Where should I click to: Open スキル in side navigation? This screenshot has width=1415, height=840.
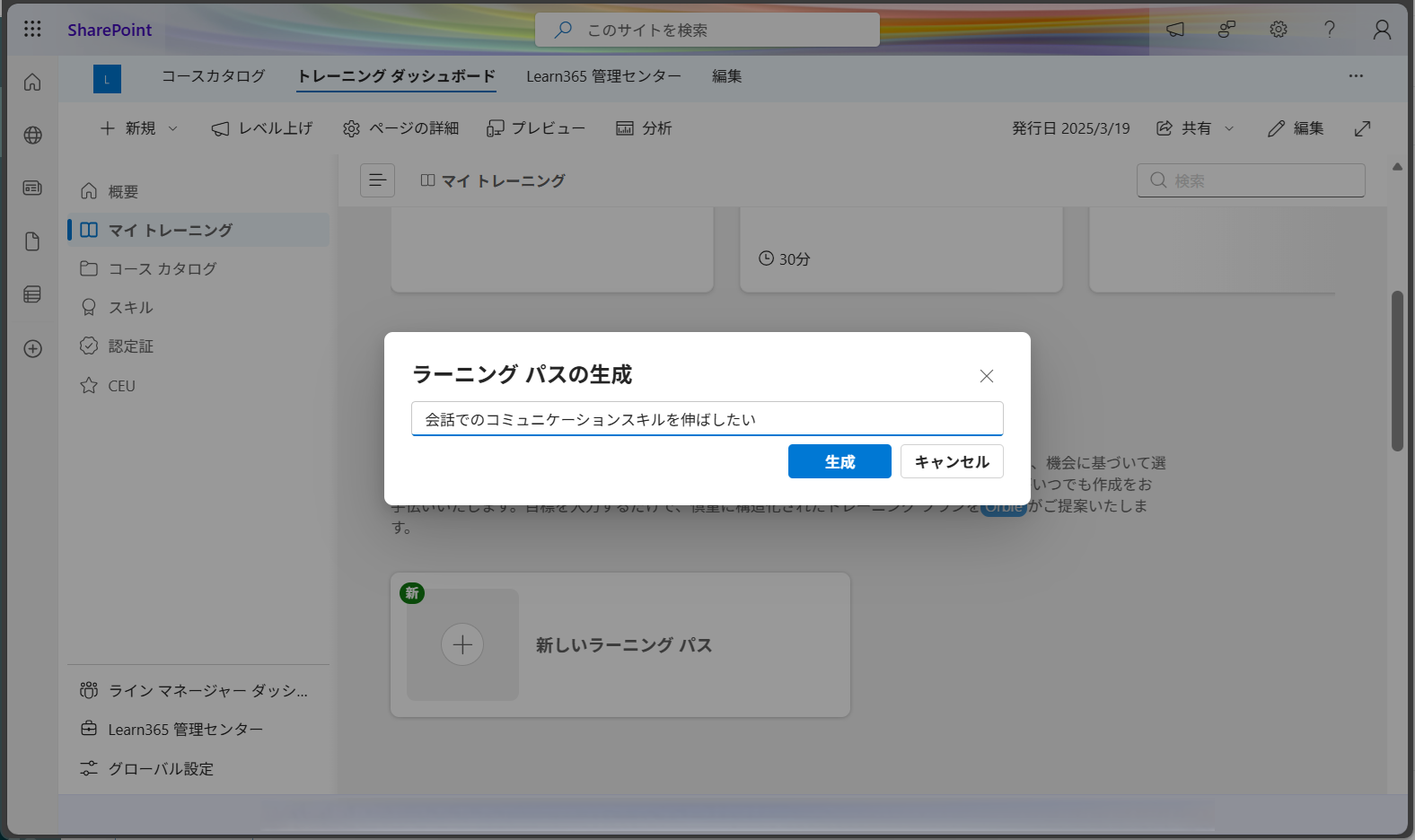198,307
